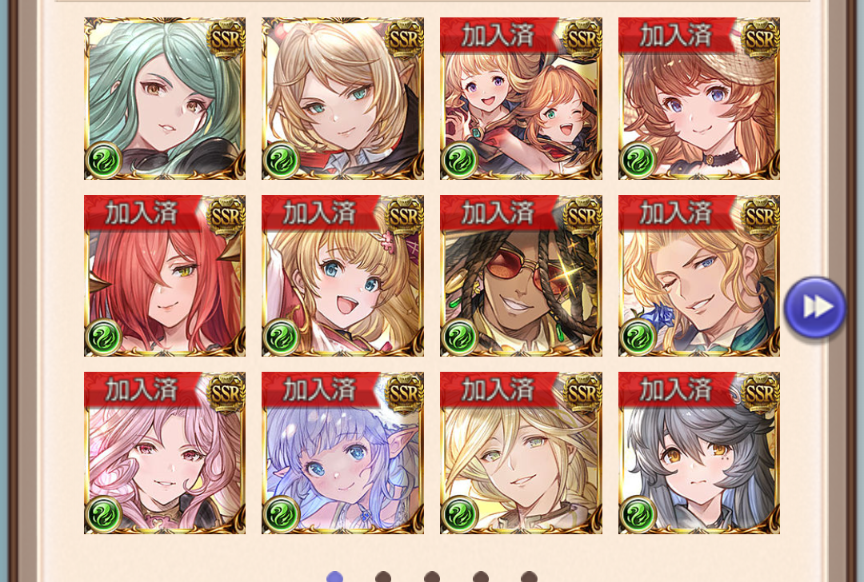The image size is (864, 582).
Task: Choose the winking blond man with blue rose
Action: pos(699,276)
